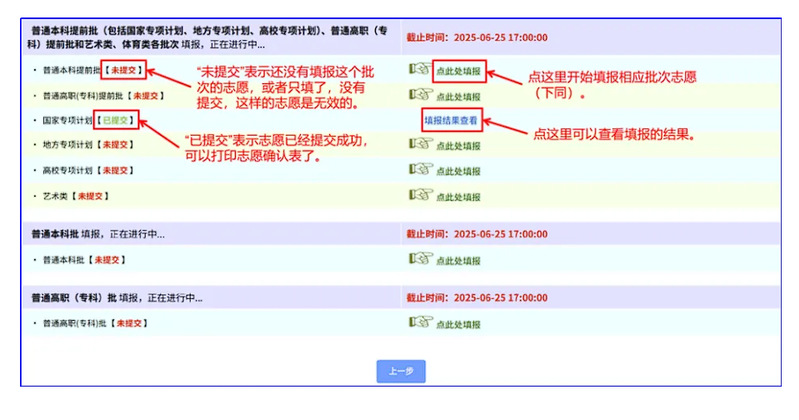
Task: Click 点此处填报 link for 普通本科批
Action: [459, 261]
